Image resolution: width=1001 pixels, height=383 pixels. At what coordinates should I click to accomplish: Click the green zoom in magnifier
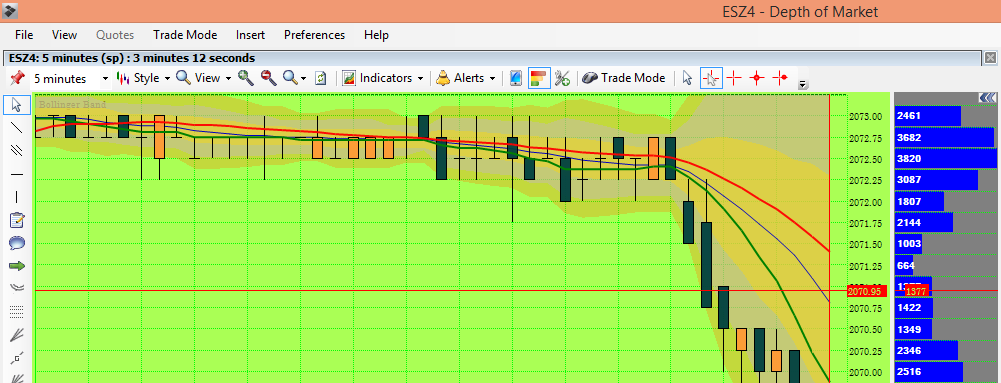click(x=246, y=78)
